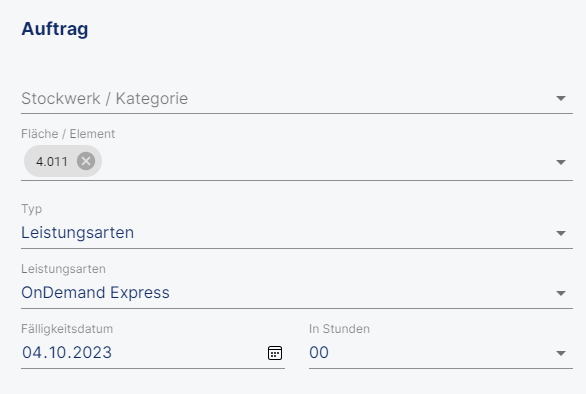Click the Typ field label
Image resolution: width=586 pixels, height=394 pixels.
click(x=31, y=209)
